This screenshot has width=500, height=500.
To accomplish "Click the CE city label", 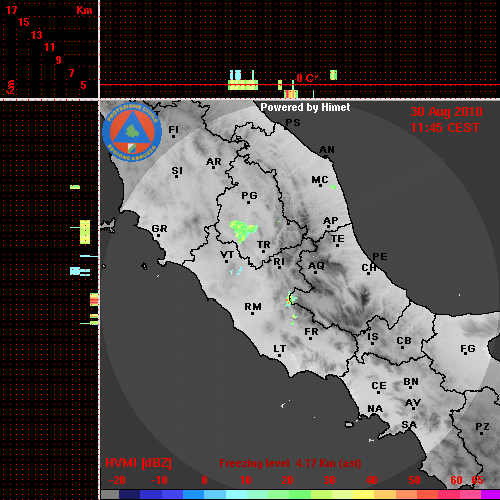I will point(379,386).
